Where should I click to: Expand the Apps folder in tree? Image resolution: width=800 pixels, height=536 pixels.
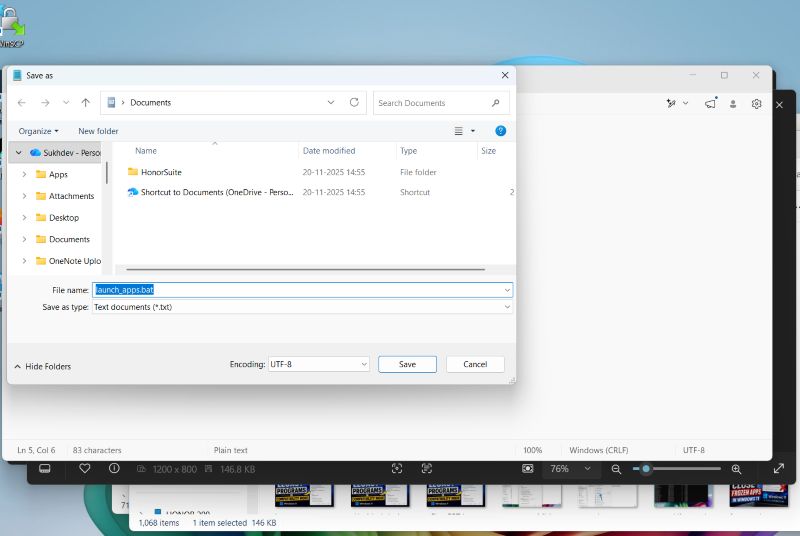point(24,174)
